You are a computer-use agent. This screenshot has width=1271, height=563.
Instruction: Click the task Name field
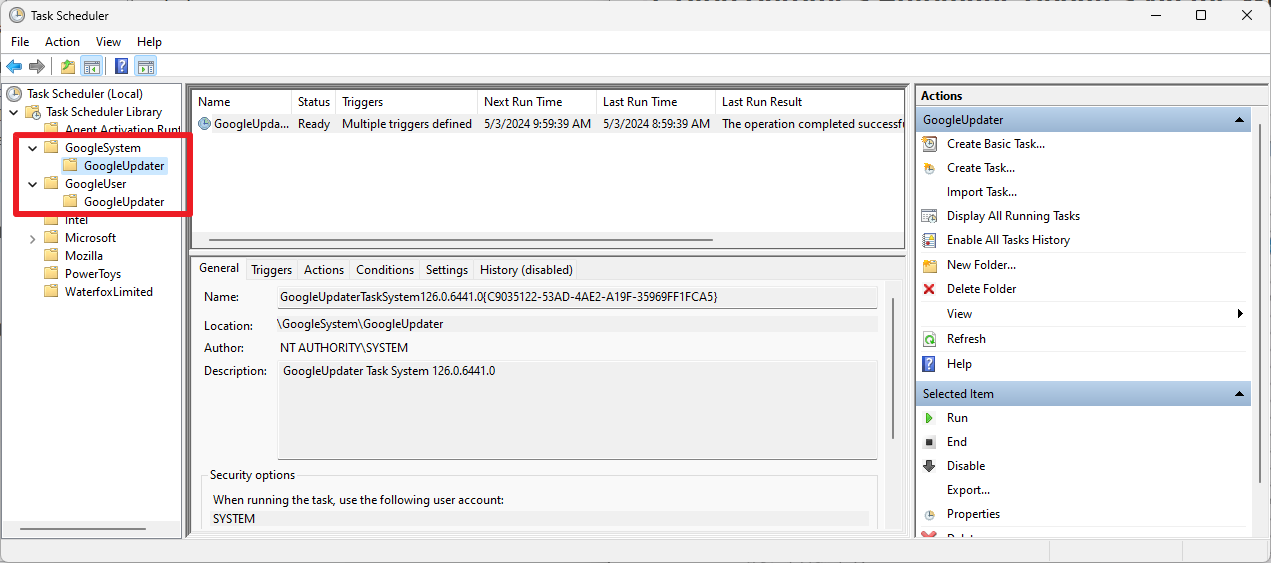click(x=577, y=297)
